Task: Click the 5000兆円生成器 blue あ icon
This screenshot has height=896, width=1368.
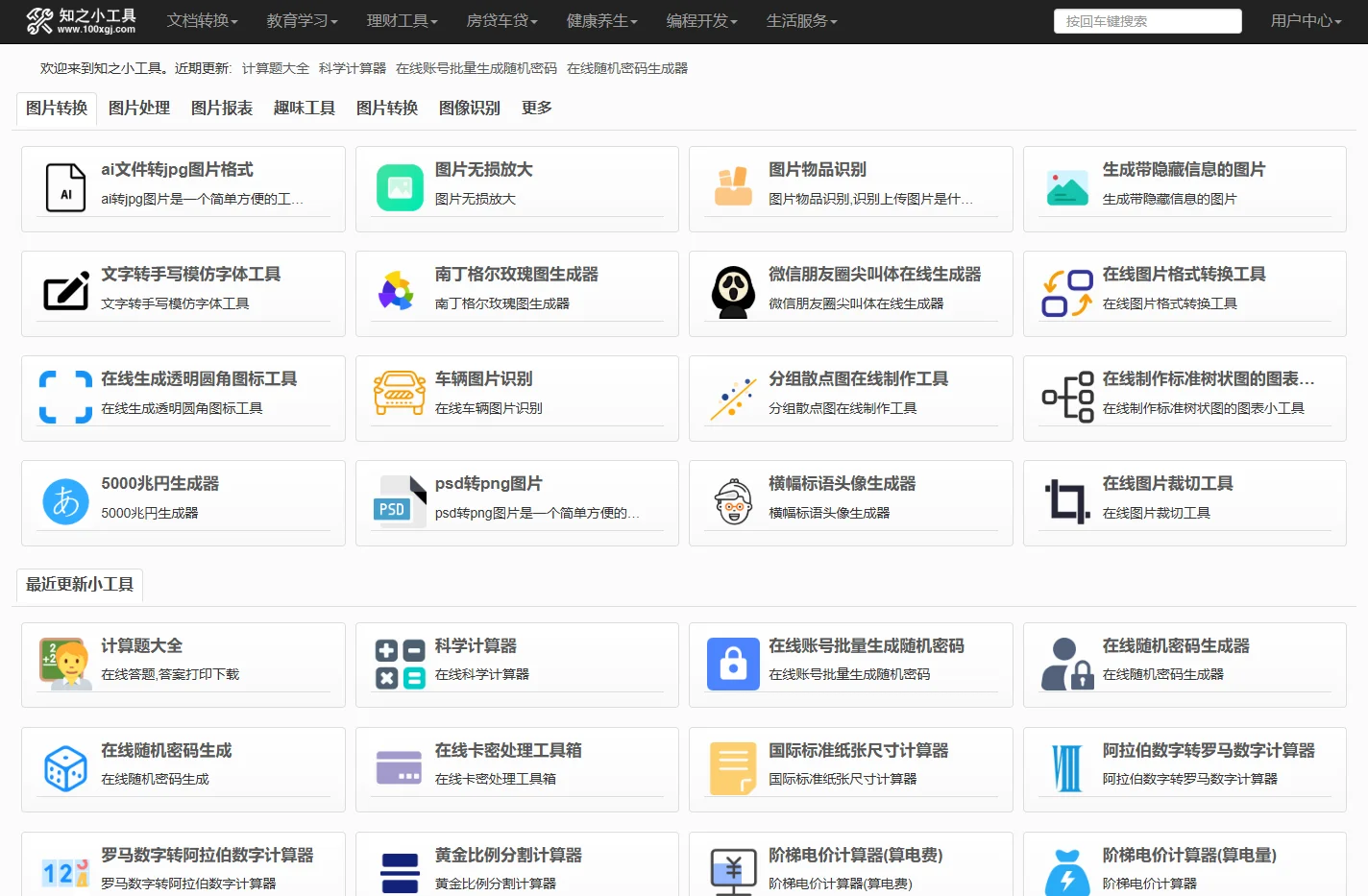Action: tap(65, 501)
